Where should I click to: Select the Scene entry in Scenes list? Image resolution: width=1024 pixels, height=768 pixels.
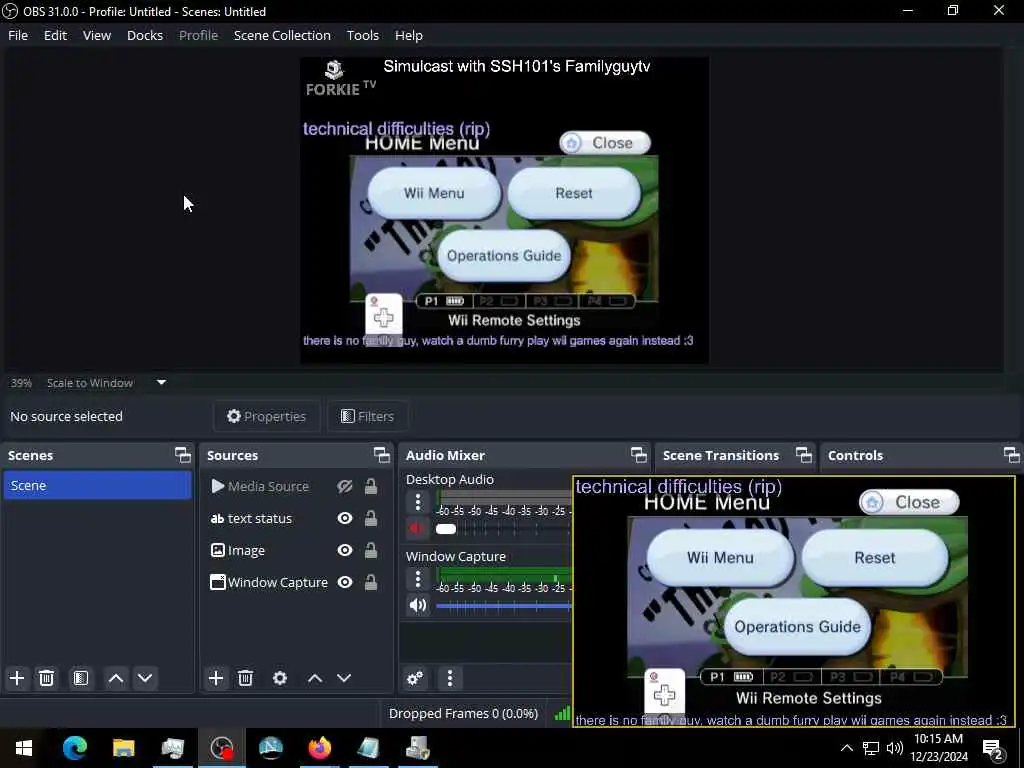(x=97, y=485)
